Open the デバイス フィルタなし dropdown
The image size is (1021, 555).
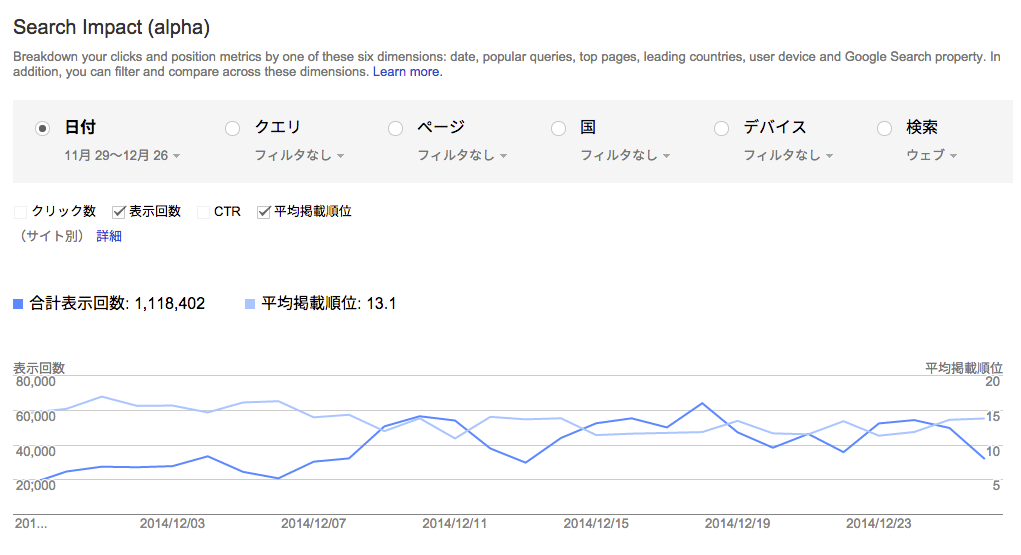pyautogui.click(x=788, y=156)
